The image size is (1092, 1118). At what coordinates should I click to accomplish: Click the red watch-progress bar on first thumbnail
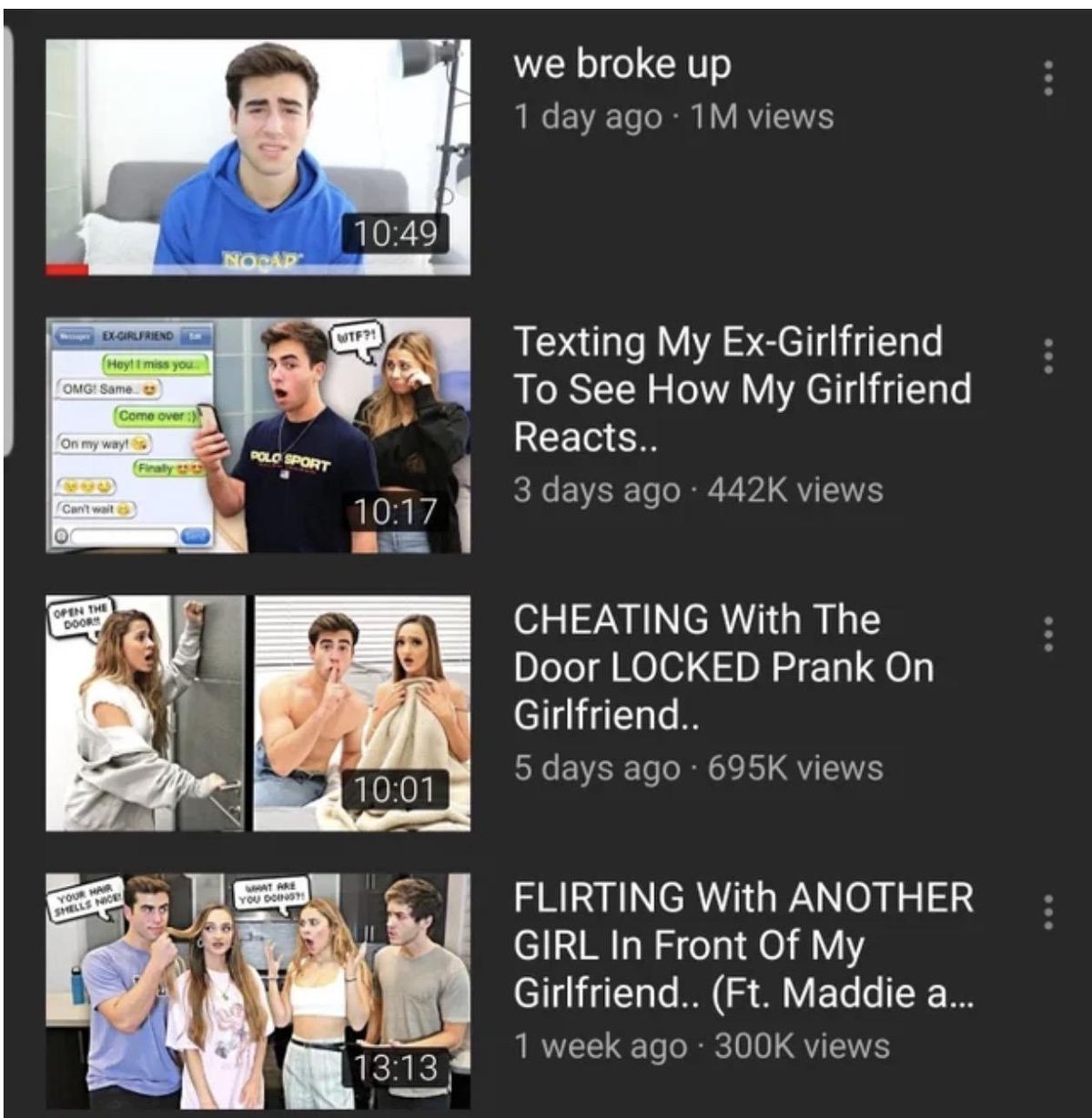tap(67, 270)
